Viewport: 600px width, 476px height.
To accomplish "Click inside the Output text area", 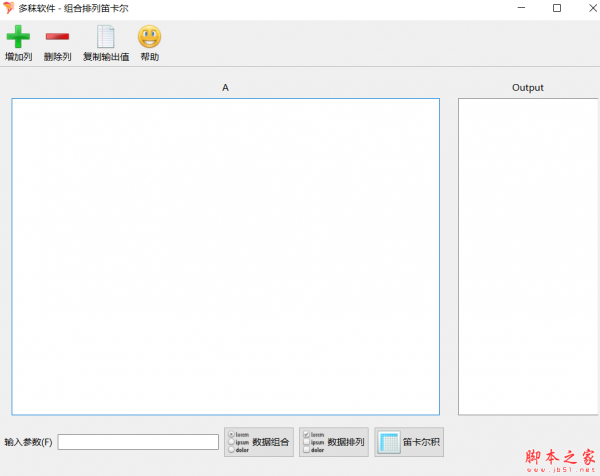I will (528, 256).
